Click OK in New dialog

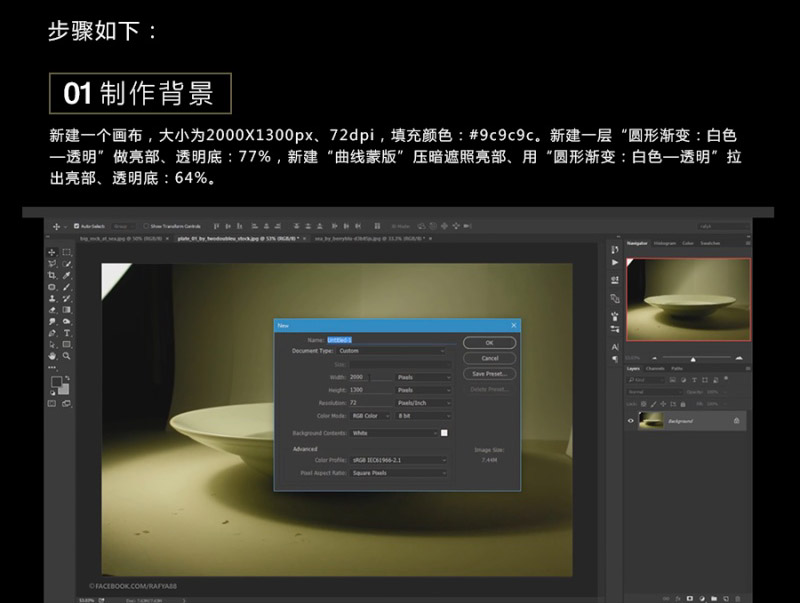[489, 343]
